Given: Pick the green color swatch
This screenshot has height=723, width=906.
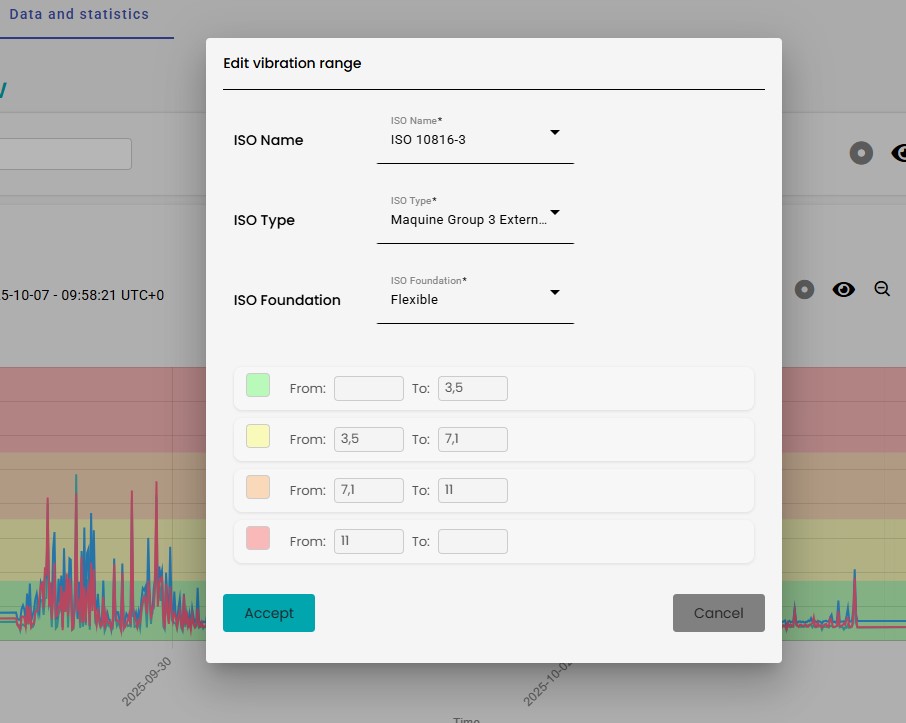Looking at the screenshot, I should click(x=257, y=385).
